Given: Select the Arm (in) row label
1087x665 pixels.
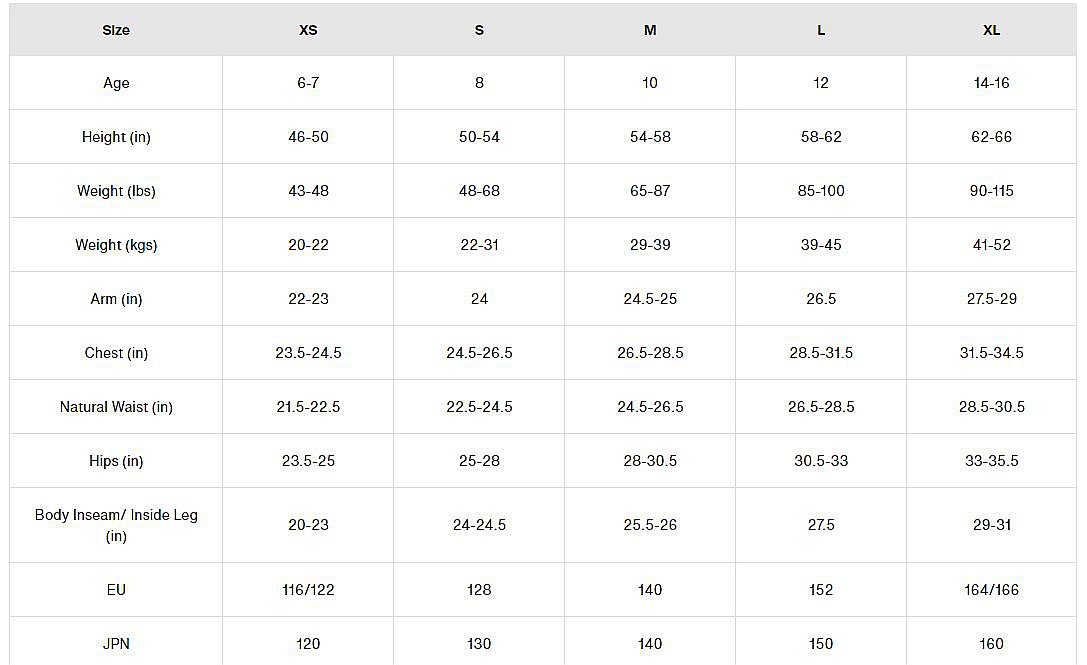Looking at the screenshot, I should tap(116, 299).
